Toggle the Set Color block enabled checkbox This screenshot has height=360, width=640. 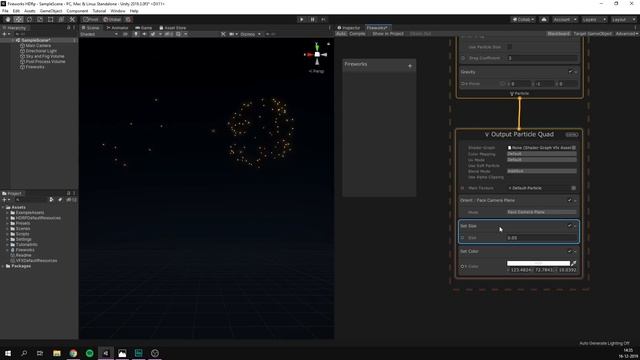click(570, 251)
